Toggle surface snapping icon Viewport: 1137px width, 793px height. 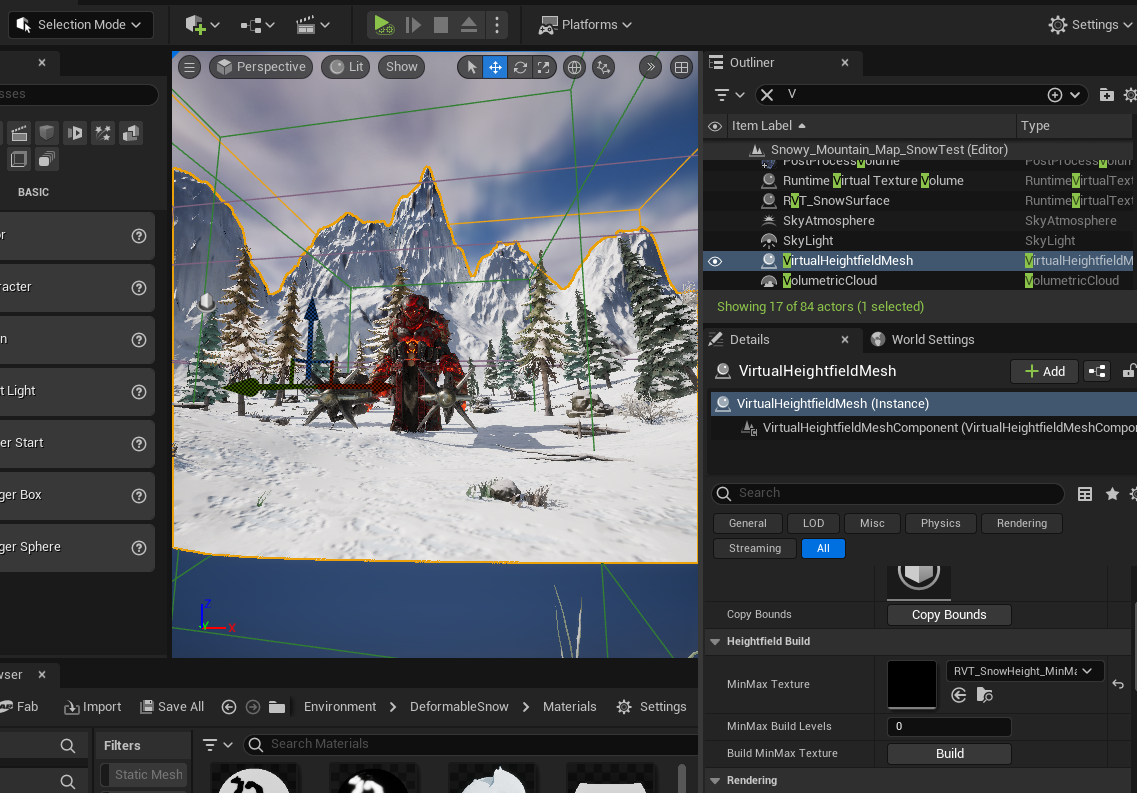(x=603, y=67)
